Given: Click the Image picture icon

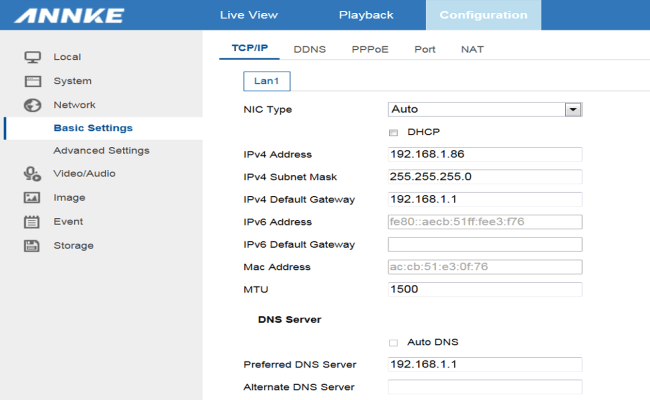Looking at the screenshot, I should click(x=32, y=198).
